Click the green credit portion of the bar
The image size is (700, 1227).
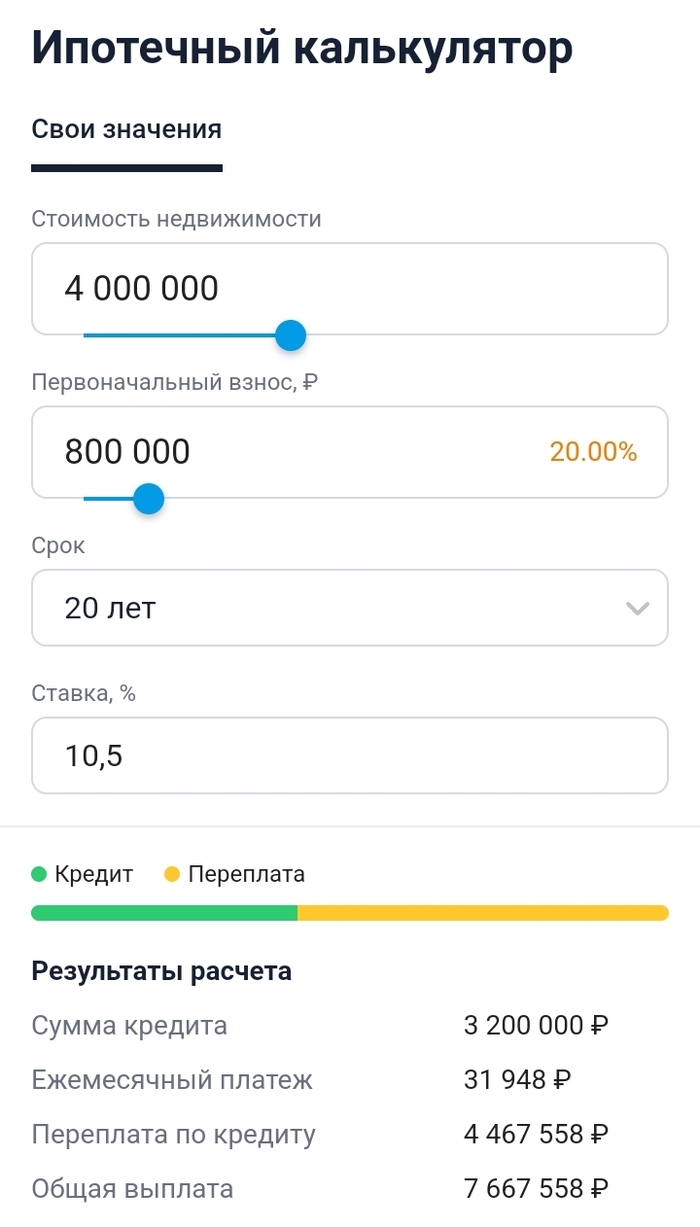165,912
